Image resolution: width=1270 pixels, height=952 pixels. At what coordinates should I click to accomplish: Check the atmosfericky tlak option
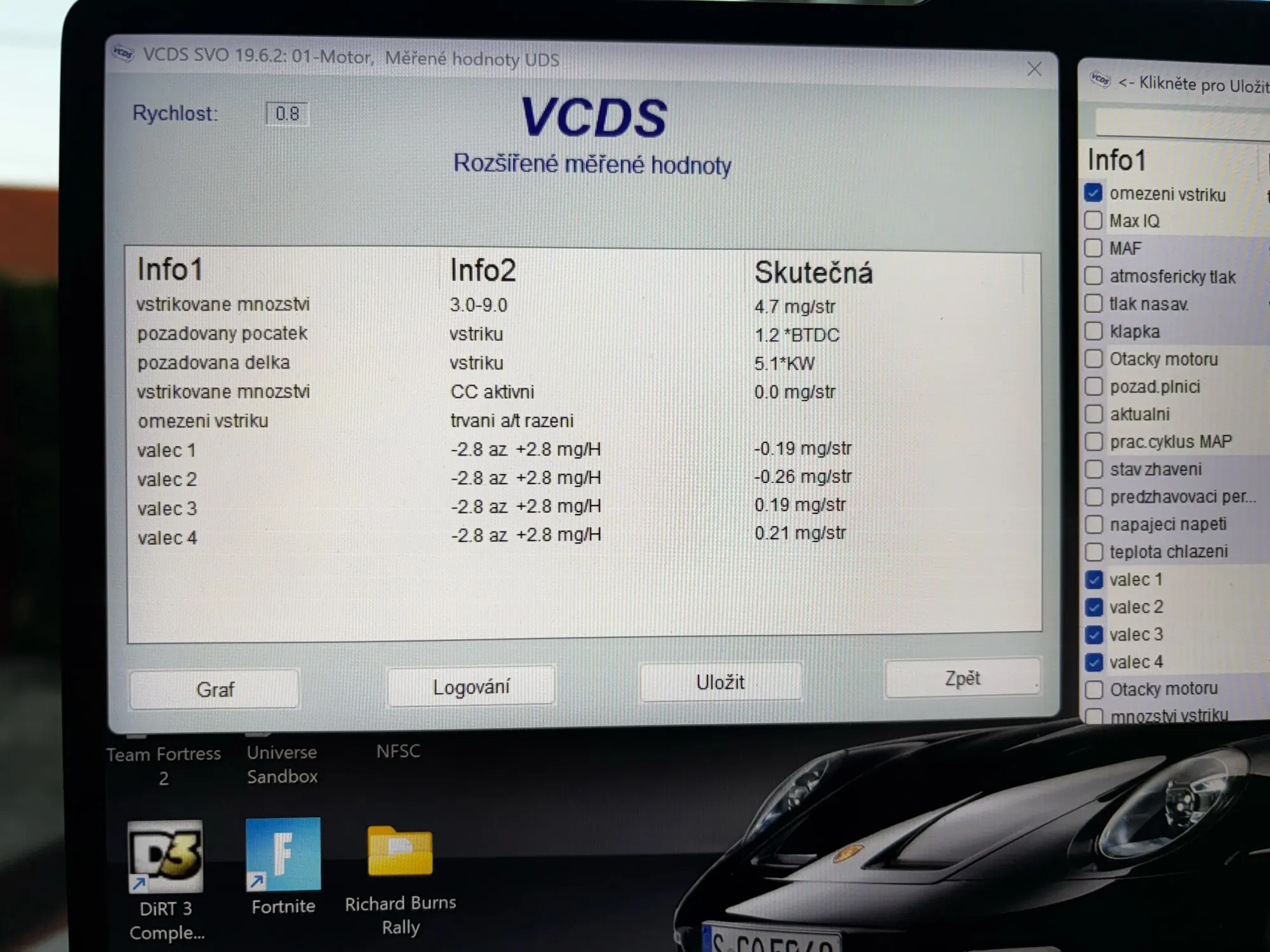coord(1093,276)
